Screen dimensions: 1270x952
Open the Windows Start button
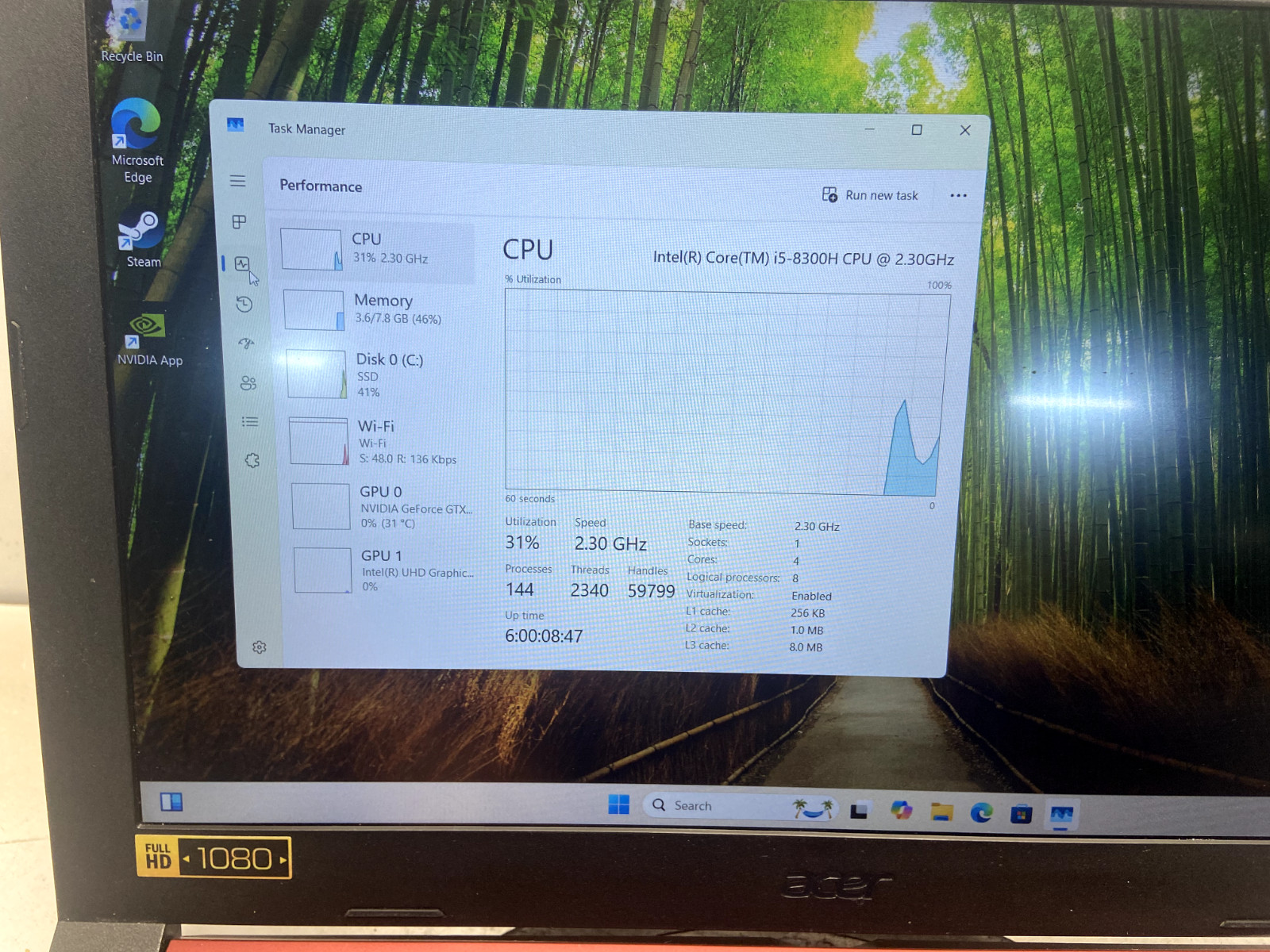[x=618, y=804]
